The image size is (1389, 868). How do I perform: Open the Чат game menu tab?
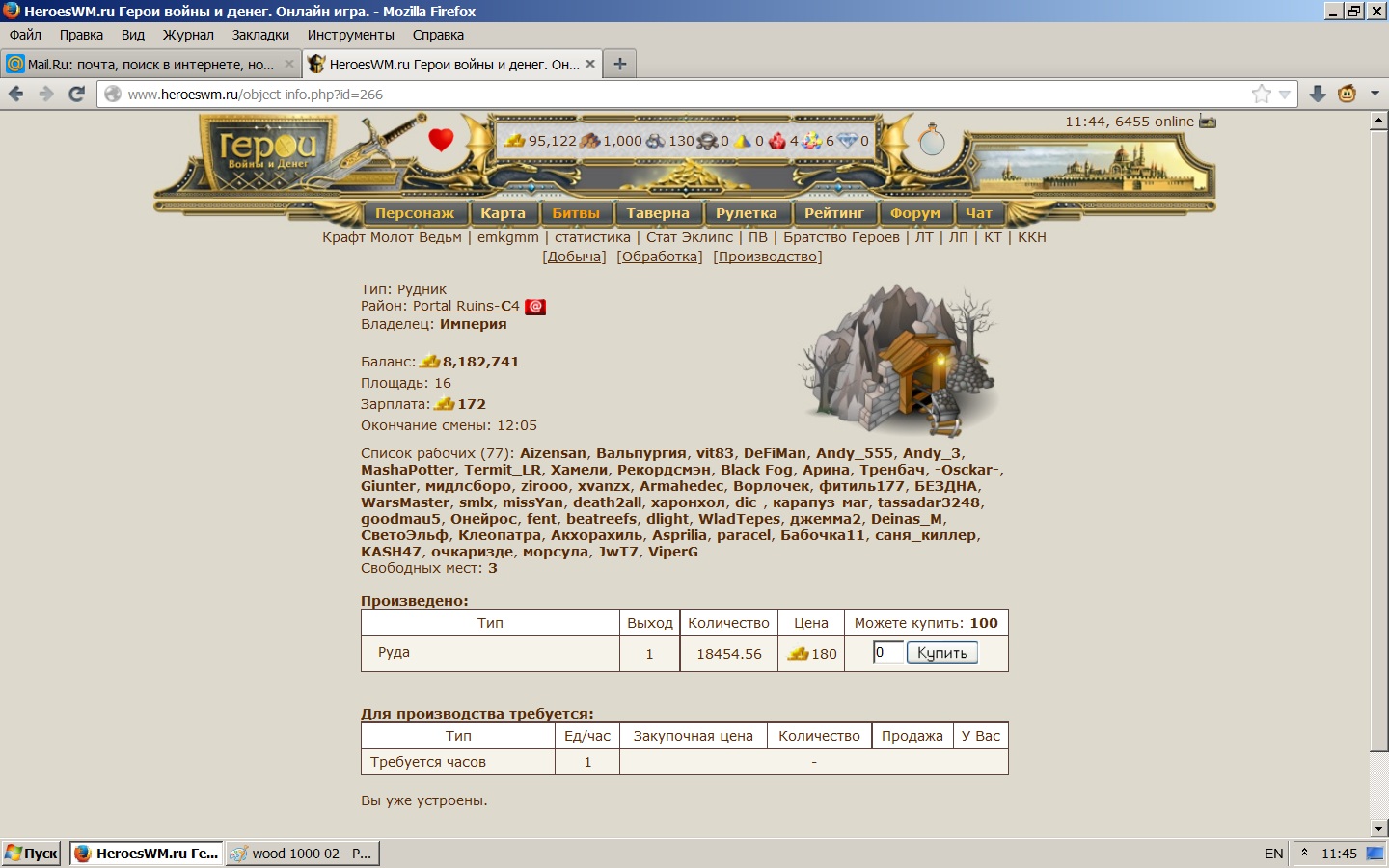(979, 213)
